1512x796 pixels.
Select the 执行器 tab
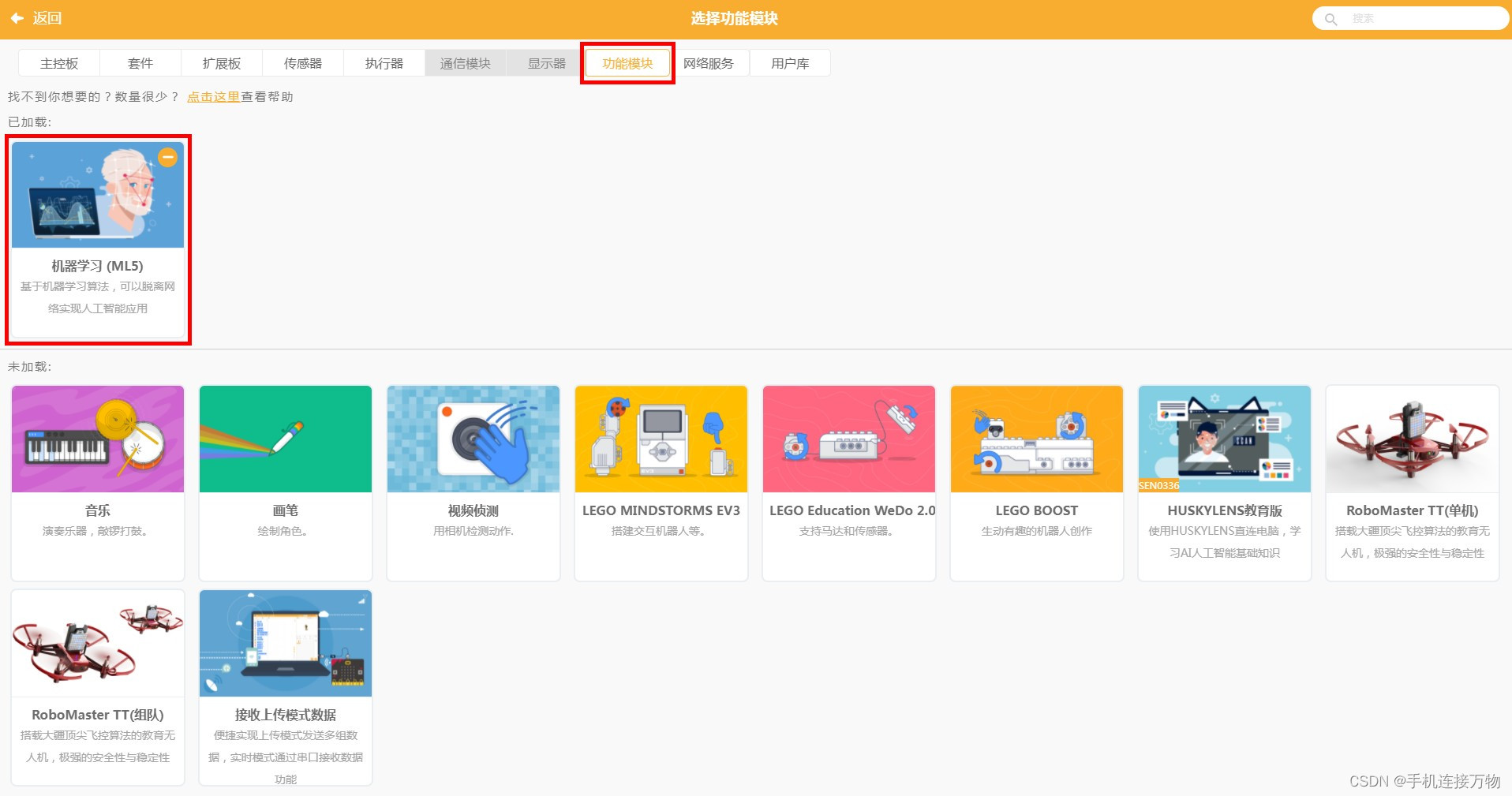(384, 63)
